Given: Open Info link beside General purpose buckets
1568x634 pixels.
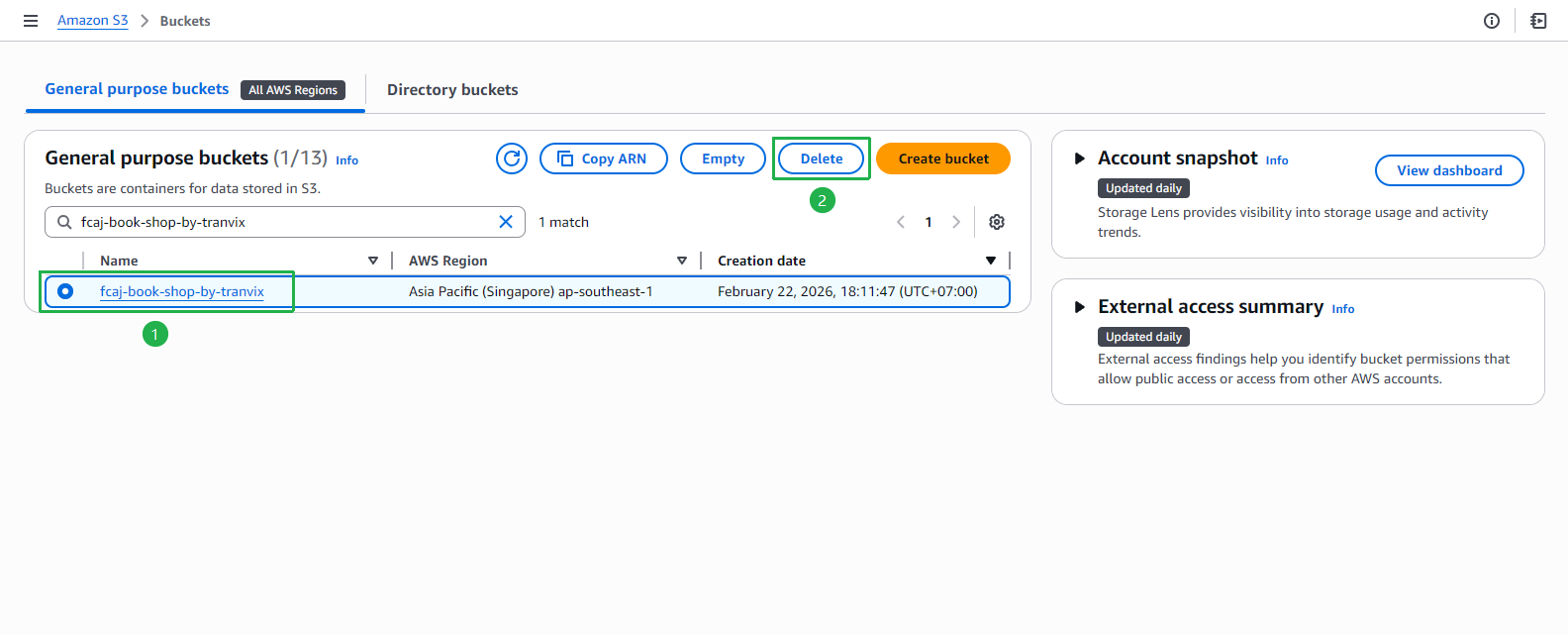Looking at the screenshot, I should tap(346, 160).
